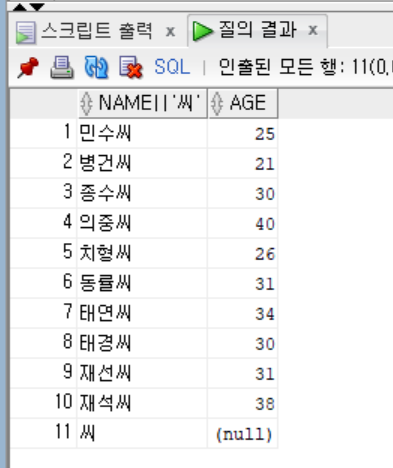Collapse panel with up triangle arrow
This screenshot has height=468, width=393.
(20, 7)
